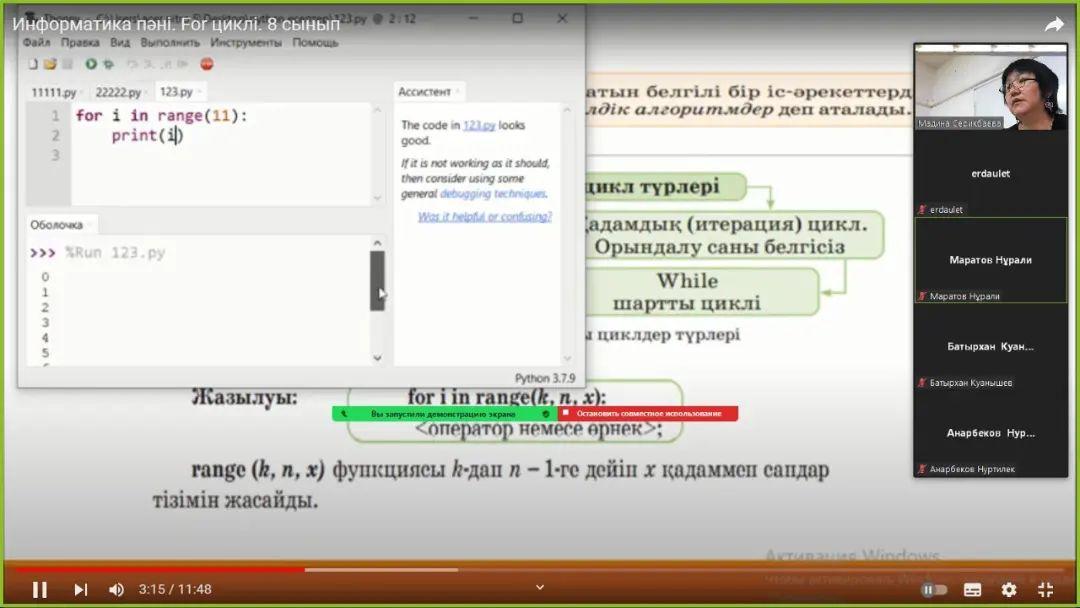Image resolution: width=1080 pixels, height=608 pixels.
Task: Skip to the next video
Action: pos(81,589)
